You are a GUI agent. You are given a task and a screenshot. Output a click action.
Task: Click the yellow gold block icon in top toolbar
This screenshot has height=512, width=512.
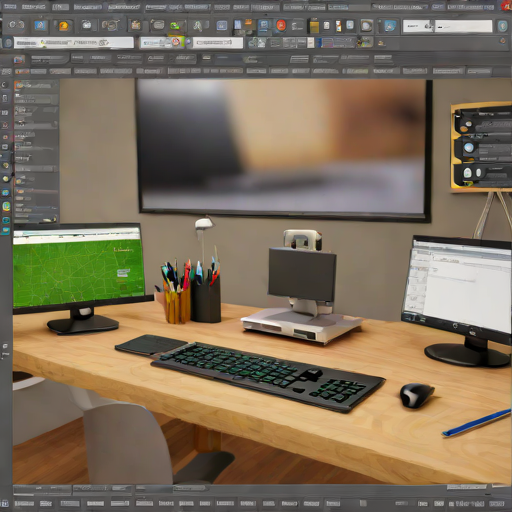click(314, 26)
